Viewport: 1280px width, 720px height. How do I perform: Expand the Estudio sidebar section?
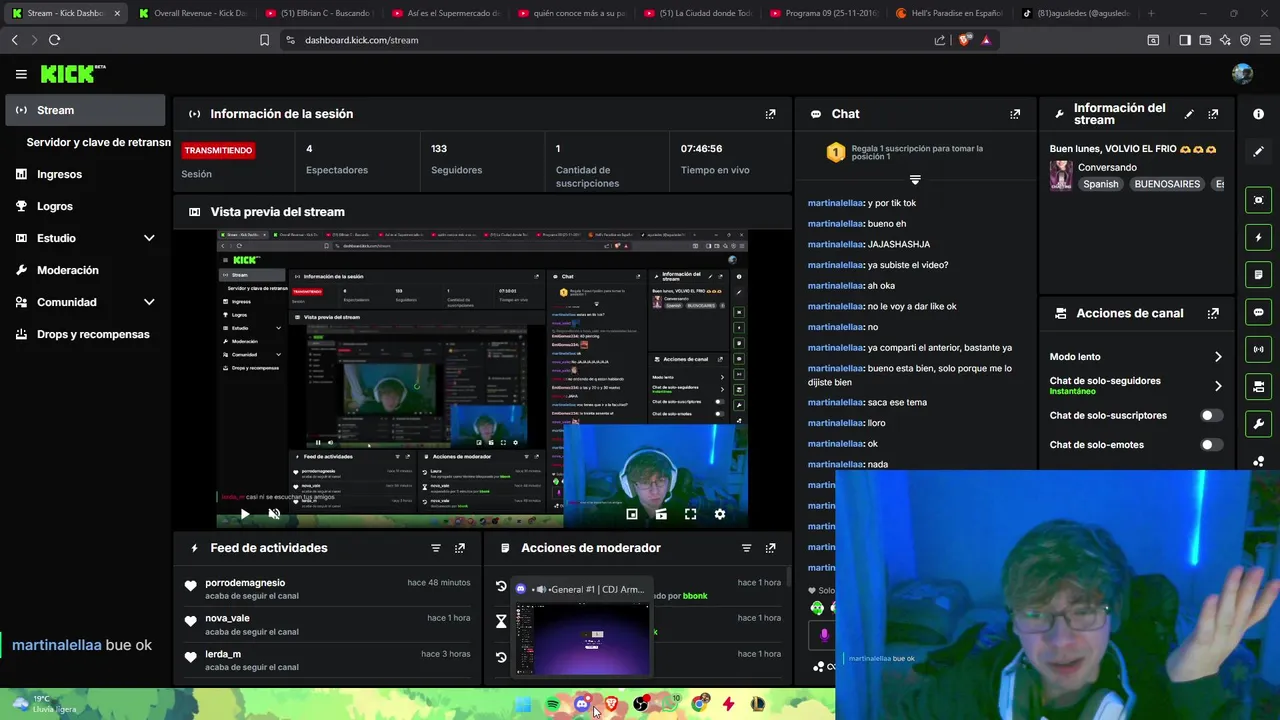point(149,238)
